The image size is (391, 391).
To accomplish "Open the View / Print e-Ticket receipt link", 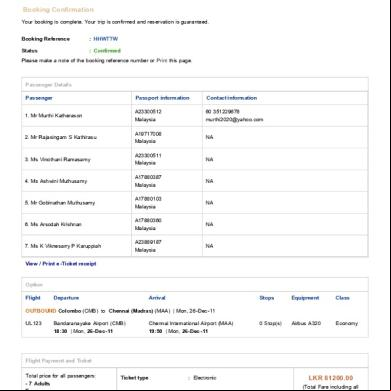I will point(61,264).
